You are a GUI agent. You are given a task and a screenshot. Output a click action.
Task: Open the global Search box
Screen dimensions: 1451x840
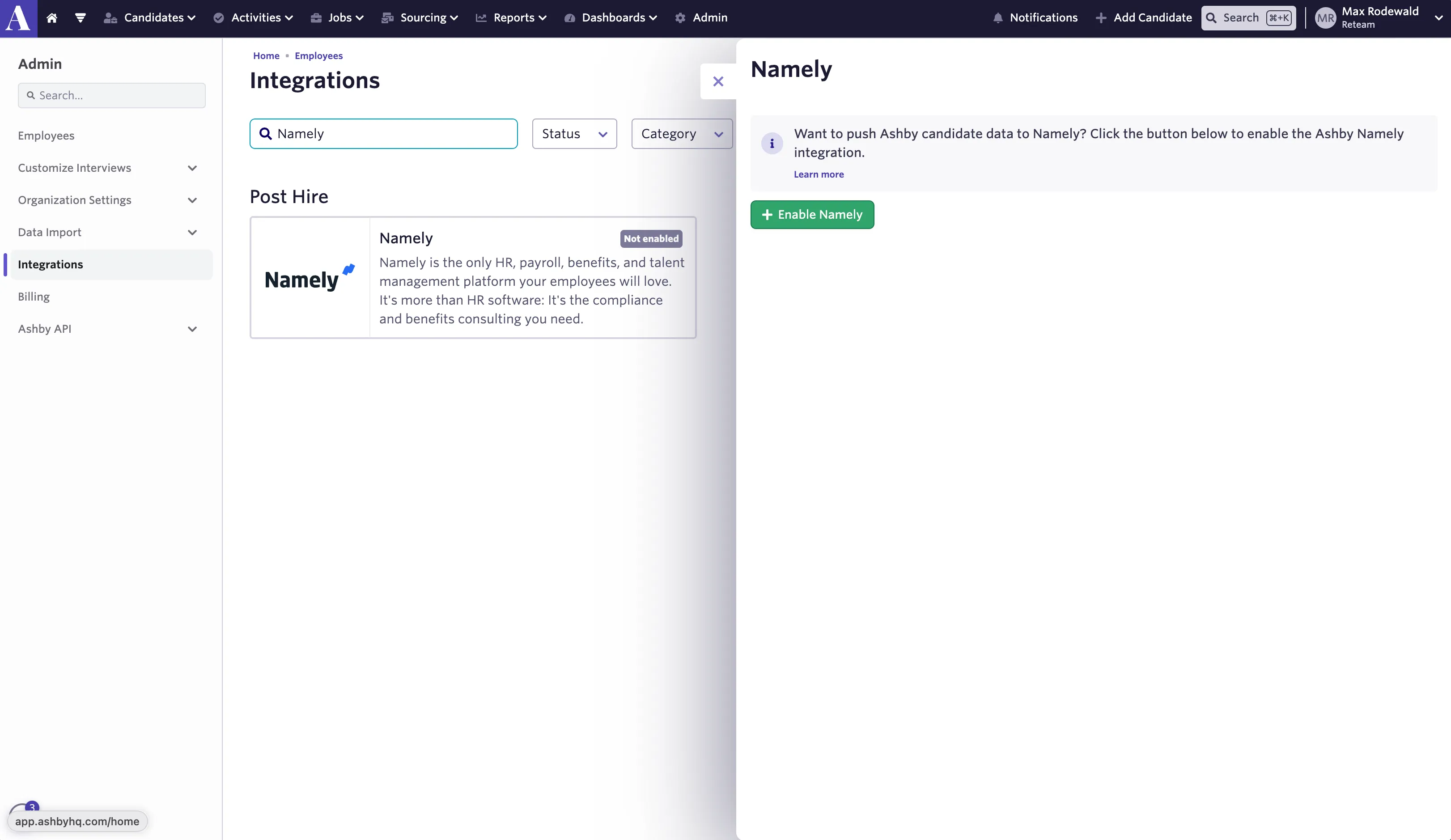1248,18
